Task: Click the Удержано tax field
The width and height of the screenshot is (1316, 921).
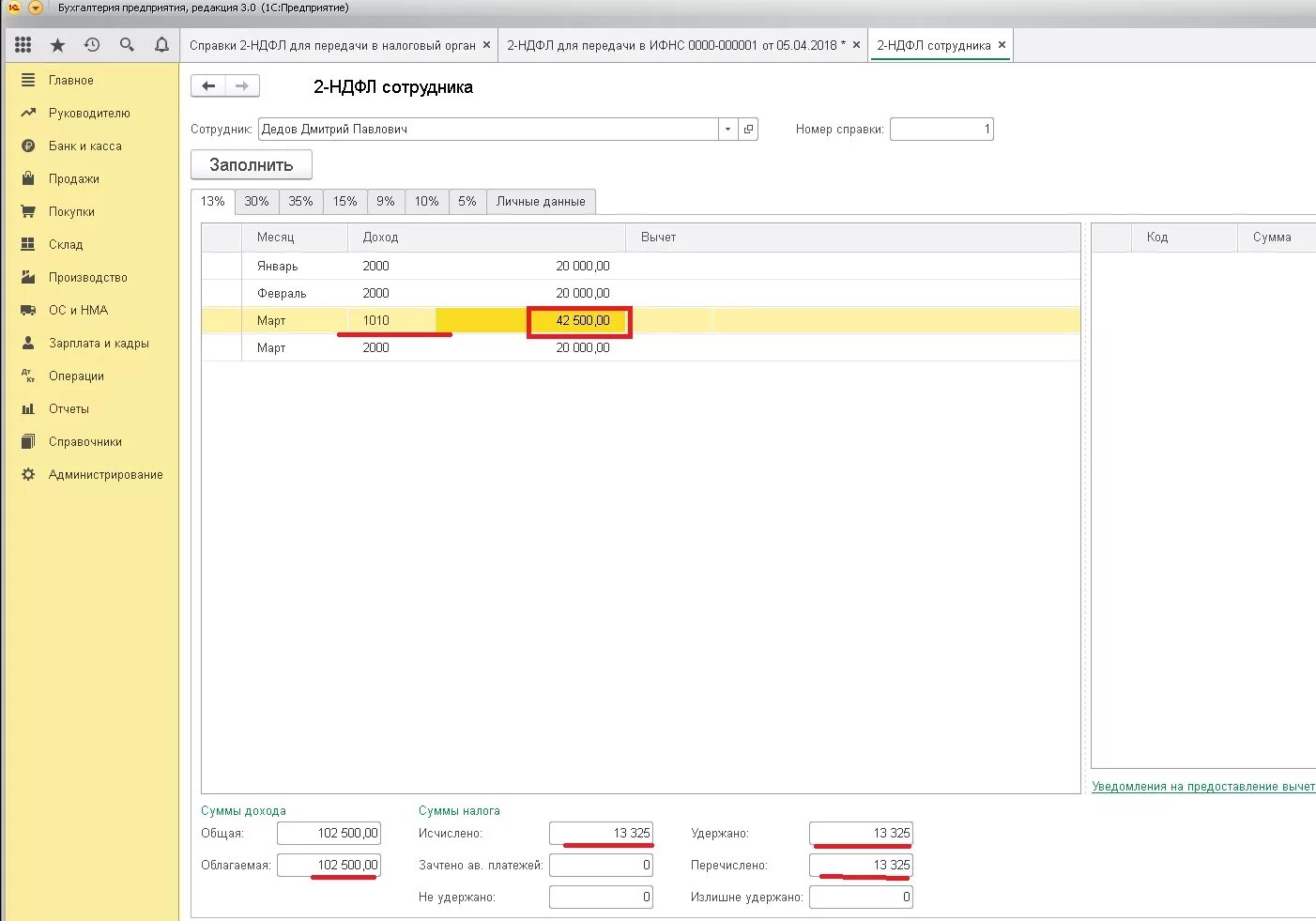Action: 861,833
